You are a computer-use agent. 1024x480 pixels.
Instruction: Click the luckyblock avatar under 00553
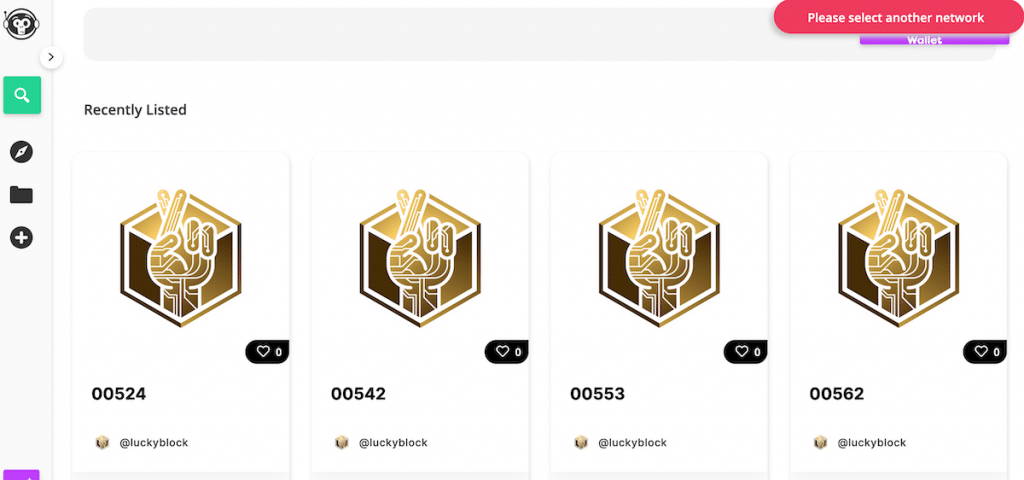pyautogui.click(x=581, y=443)
